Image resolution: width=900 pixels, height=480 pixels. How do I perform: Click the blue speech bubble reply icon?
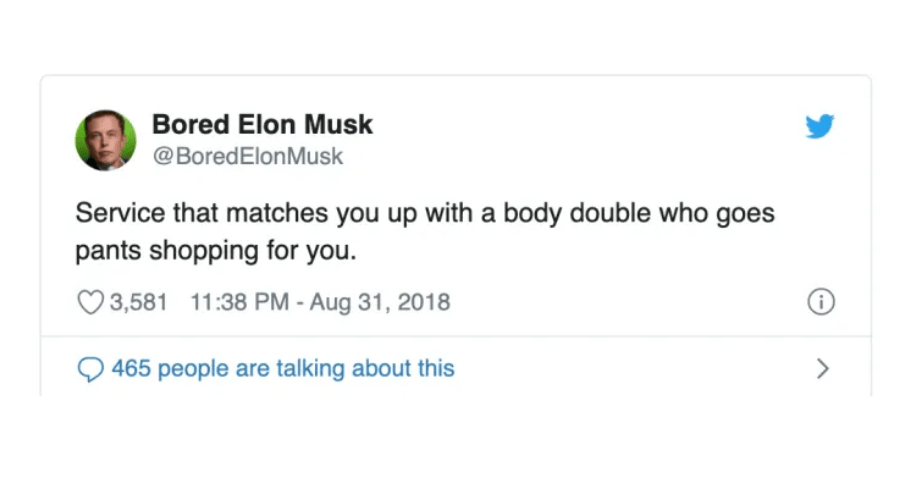pos(90,369)
